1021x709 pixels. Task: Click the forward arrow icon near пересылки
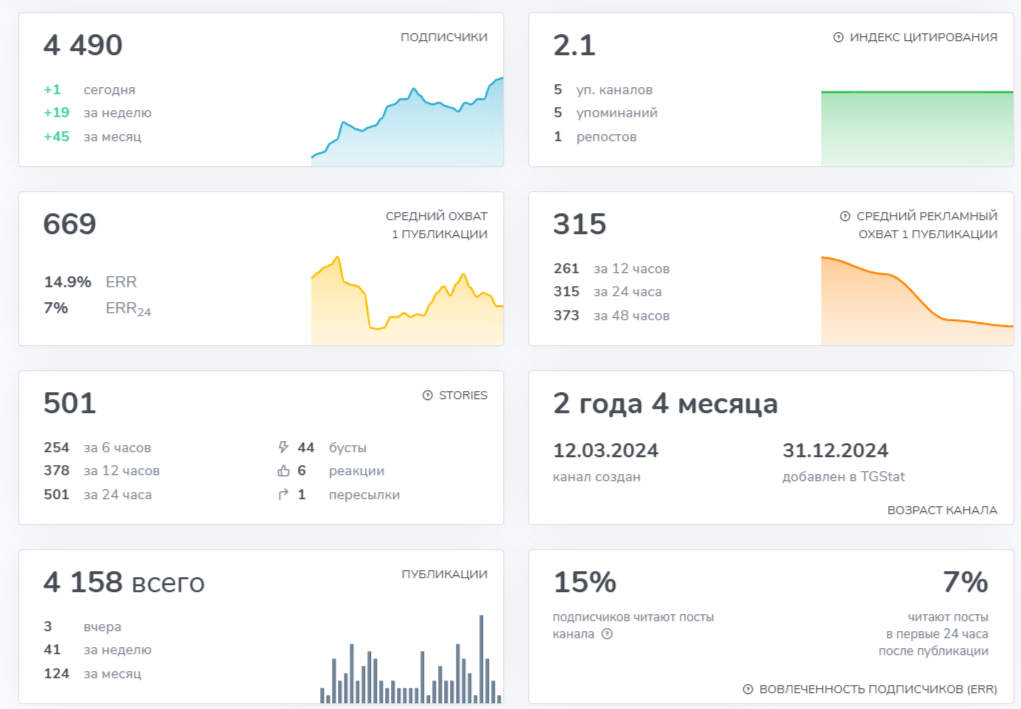pos(283,495)
